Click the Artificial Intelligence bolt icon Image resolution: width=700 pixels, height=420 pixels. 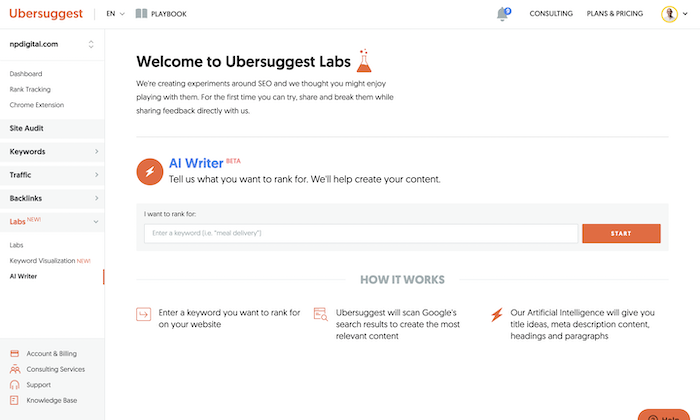[496, 315]
